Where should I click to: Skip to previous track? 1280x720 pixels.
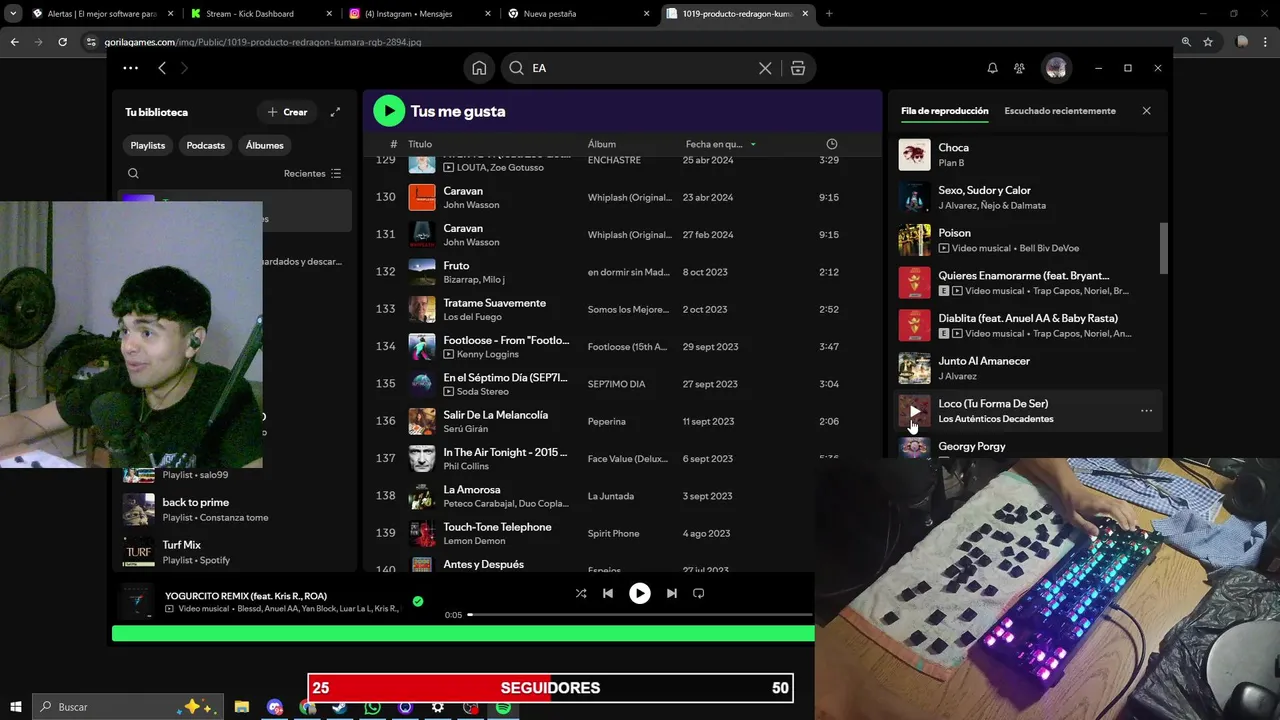[608, 593]
